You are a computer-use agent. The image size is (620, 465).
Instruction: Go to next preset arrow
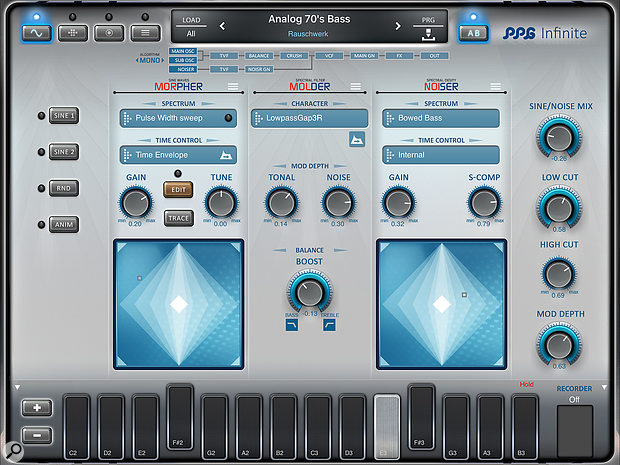tap(398, 26)
